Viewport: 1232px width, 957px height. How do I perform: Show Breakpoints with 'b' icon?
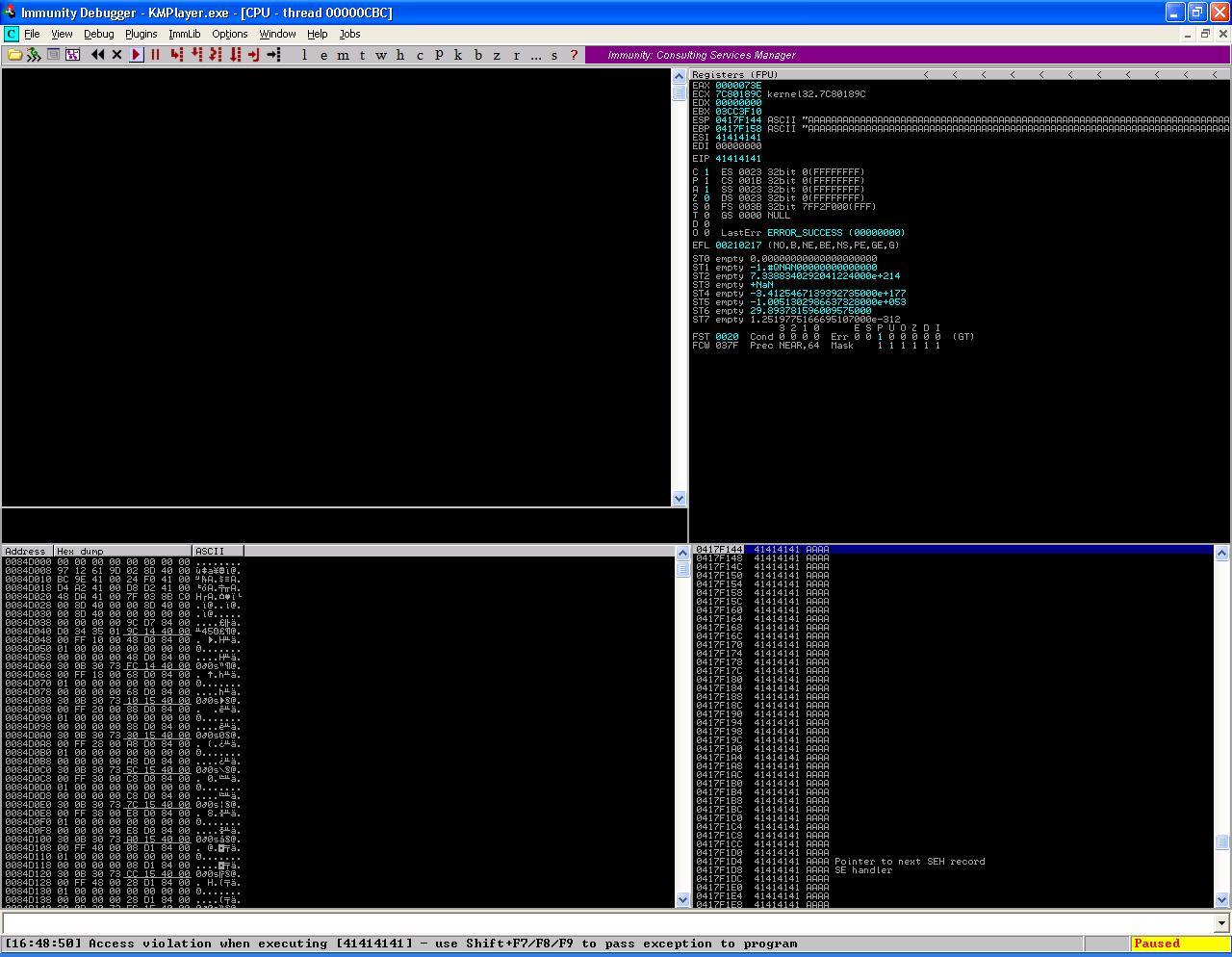point(478,55)
